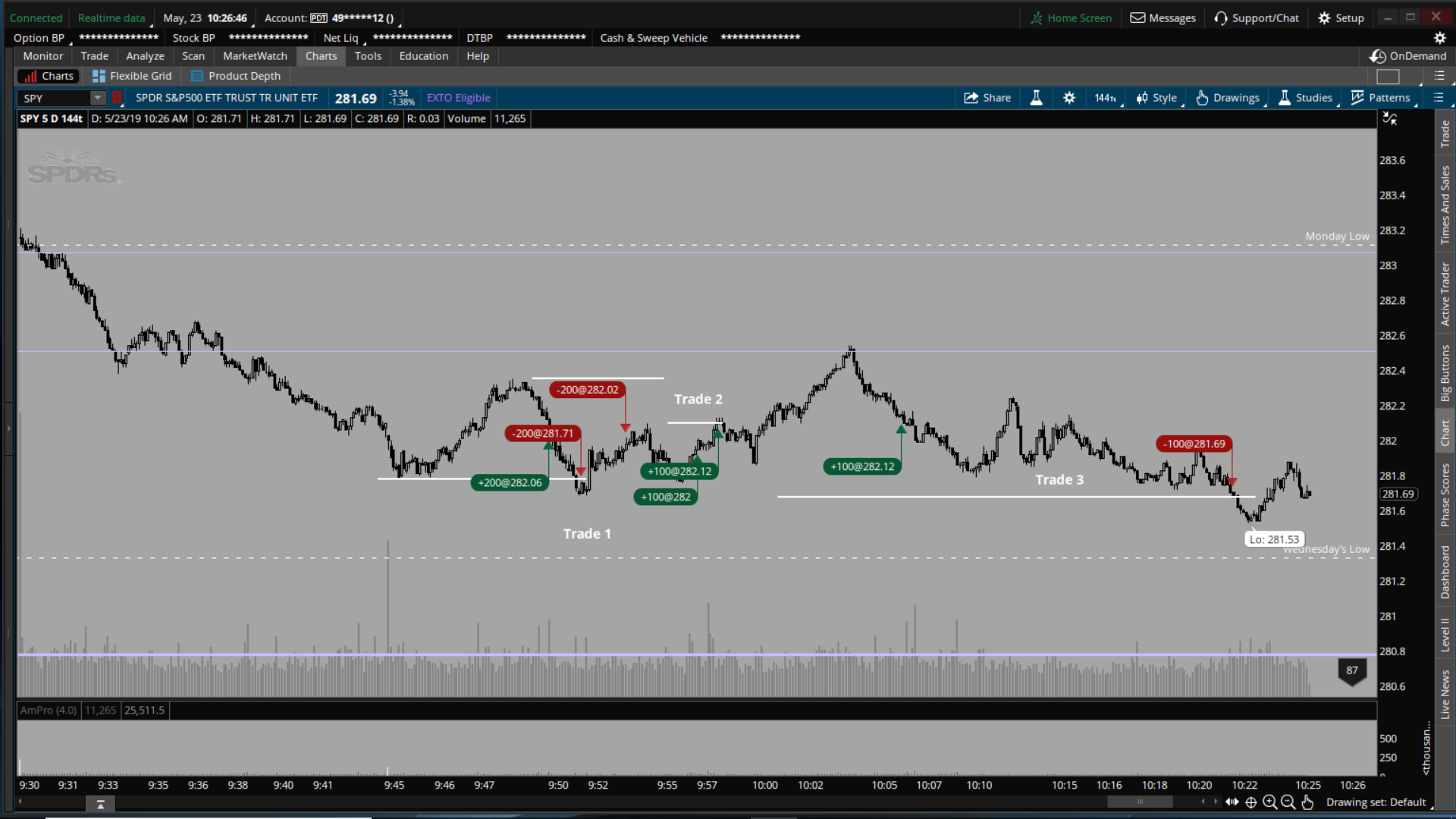1456x819 pixels.
Task: Select the -100@281.69 sell order bubble
Action: tap(1194, 444)
